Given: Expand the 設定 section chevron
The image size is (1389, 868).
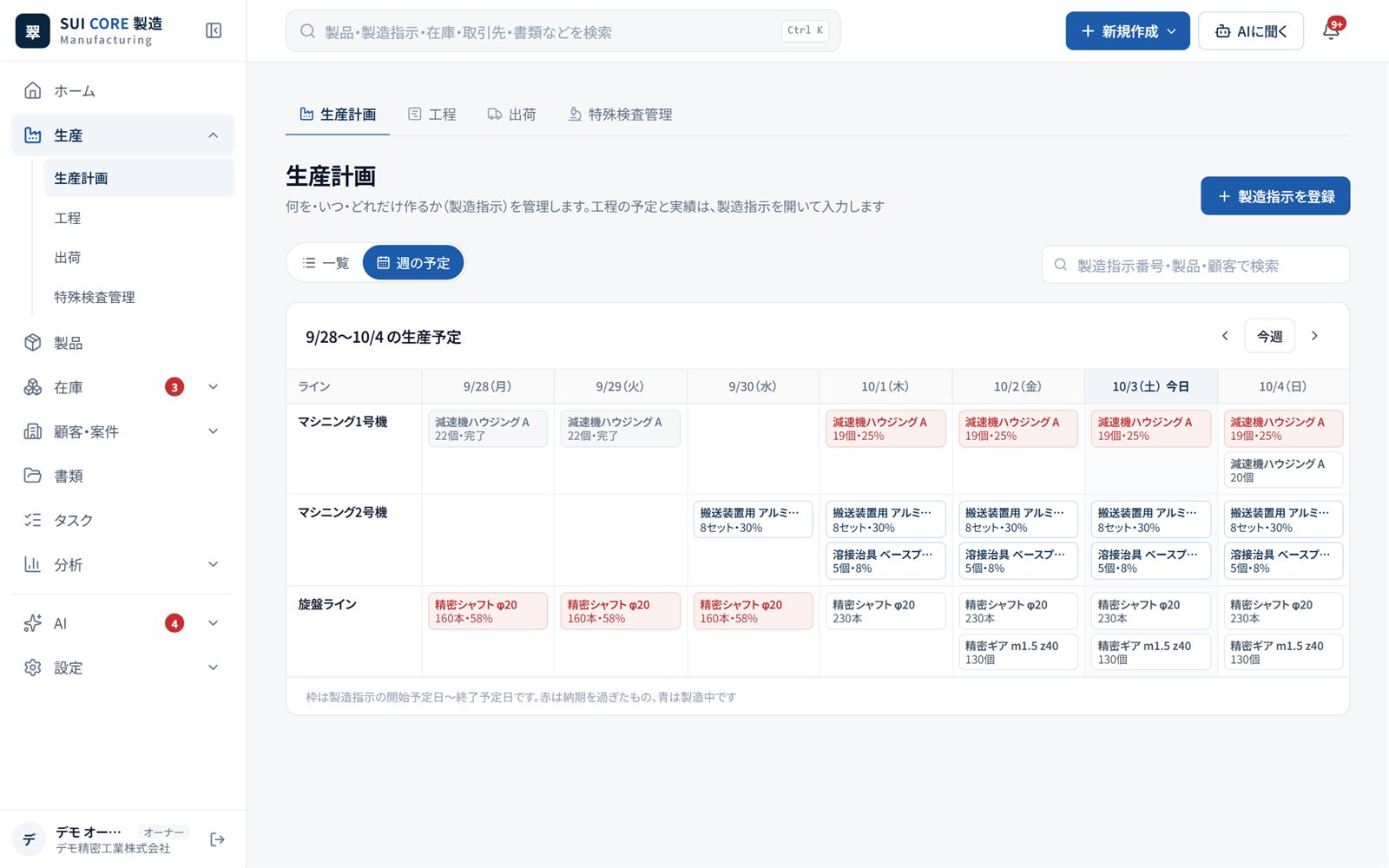Looking at the screenshot, I should point(213,667).
